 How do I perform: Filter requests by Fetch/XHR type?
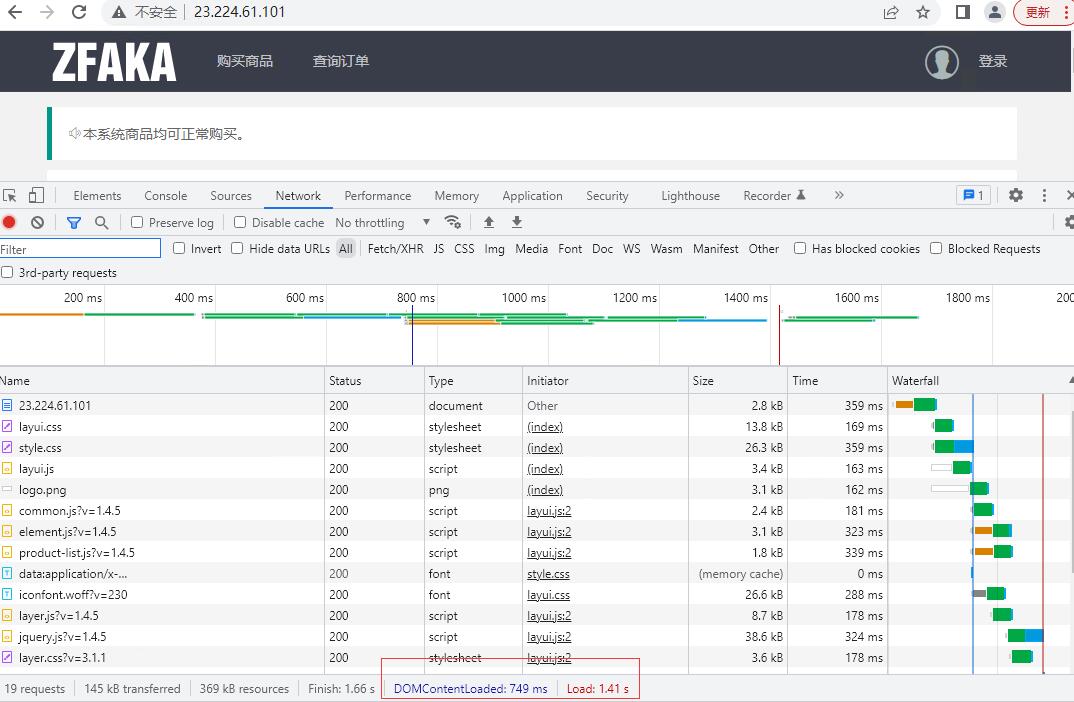[x=395, y=249]
